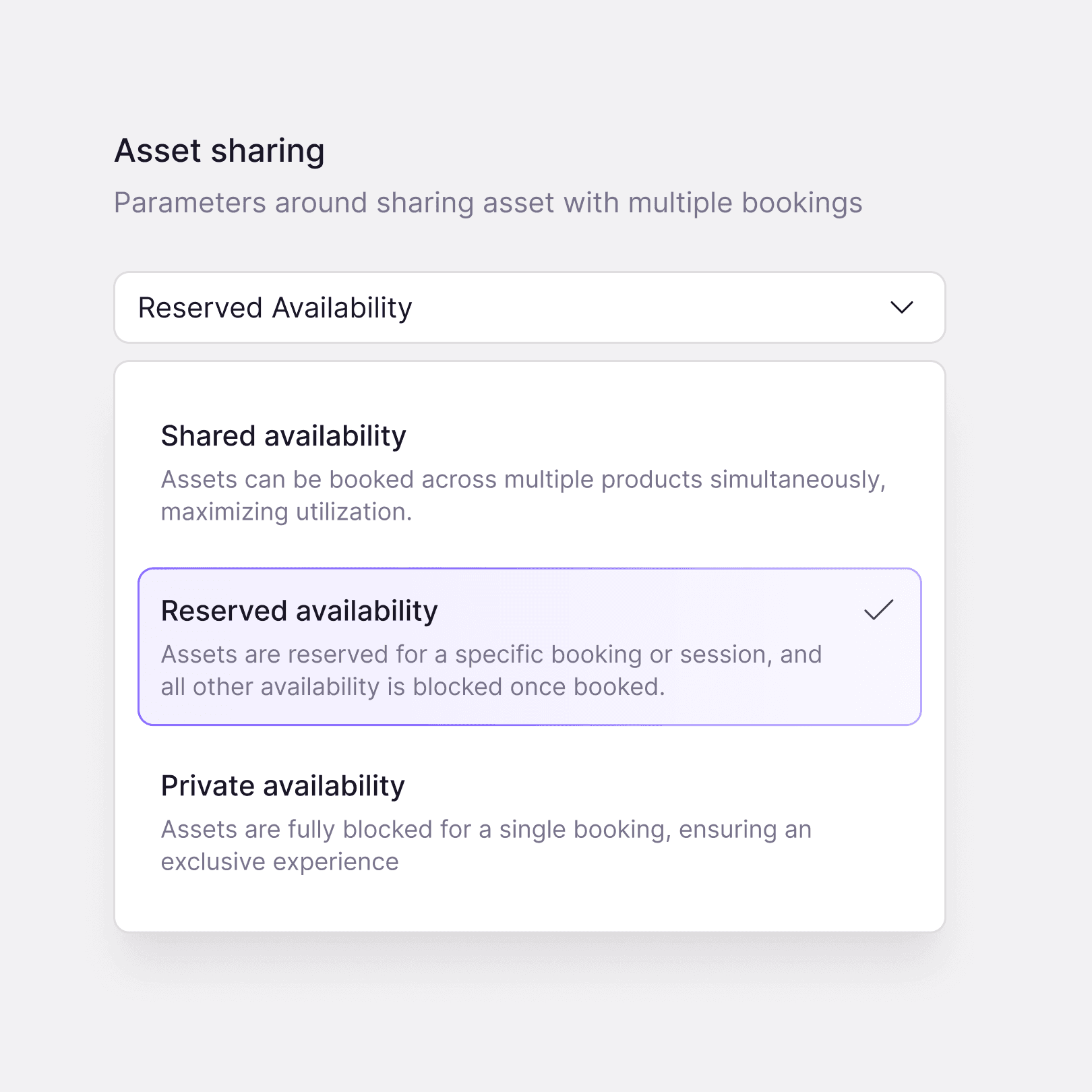This screenshot has width=1092, height=1092.
Task: Collapse the dropdown using its down arrow
Action: coord(901,308)
